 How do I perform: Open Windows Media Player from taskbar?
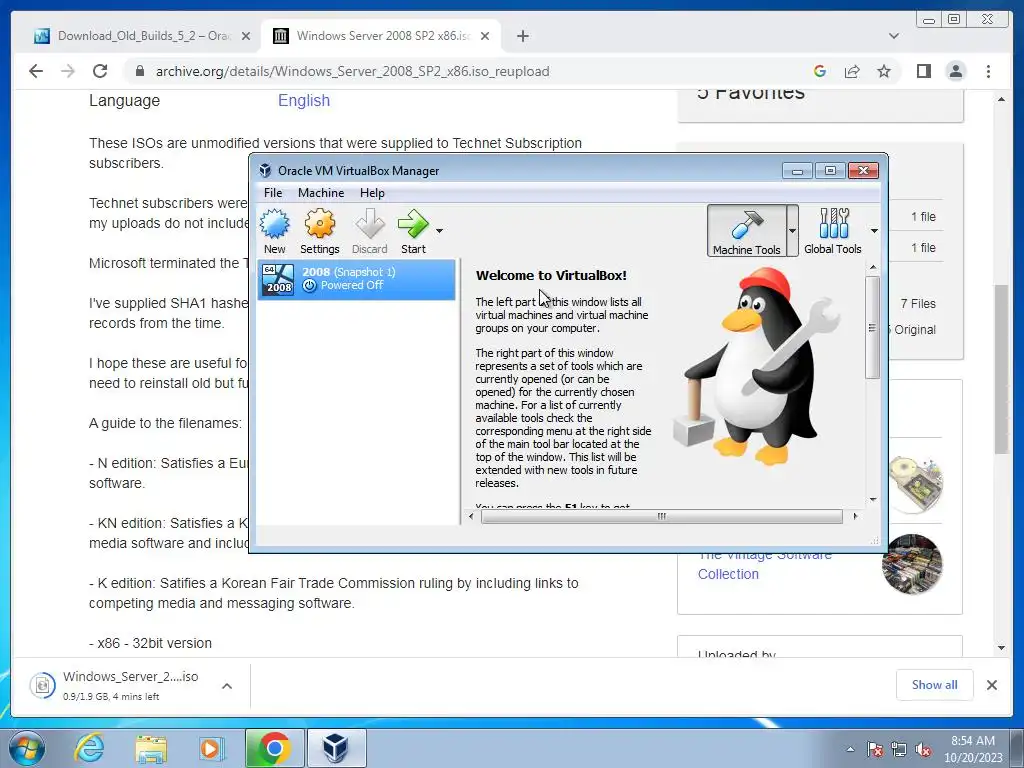pyautogui.click(x=211, y=748)
